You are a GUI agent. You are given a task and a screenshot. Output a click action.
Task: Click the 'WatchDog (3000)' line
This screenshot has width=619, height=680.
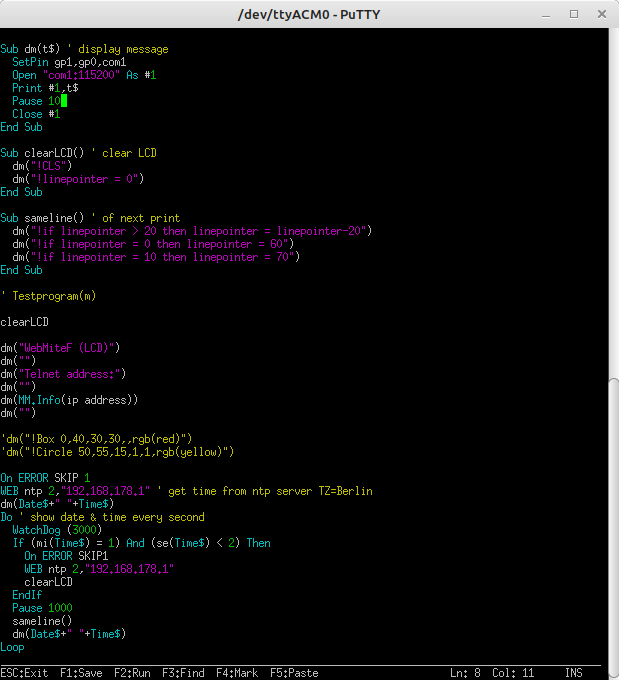pos(57,530)
